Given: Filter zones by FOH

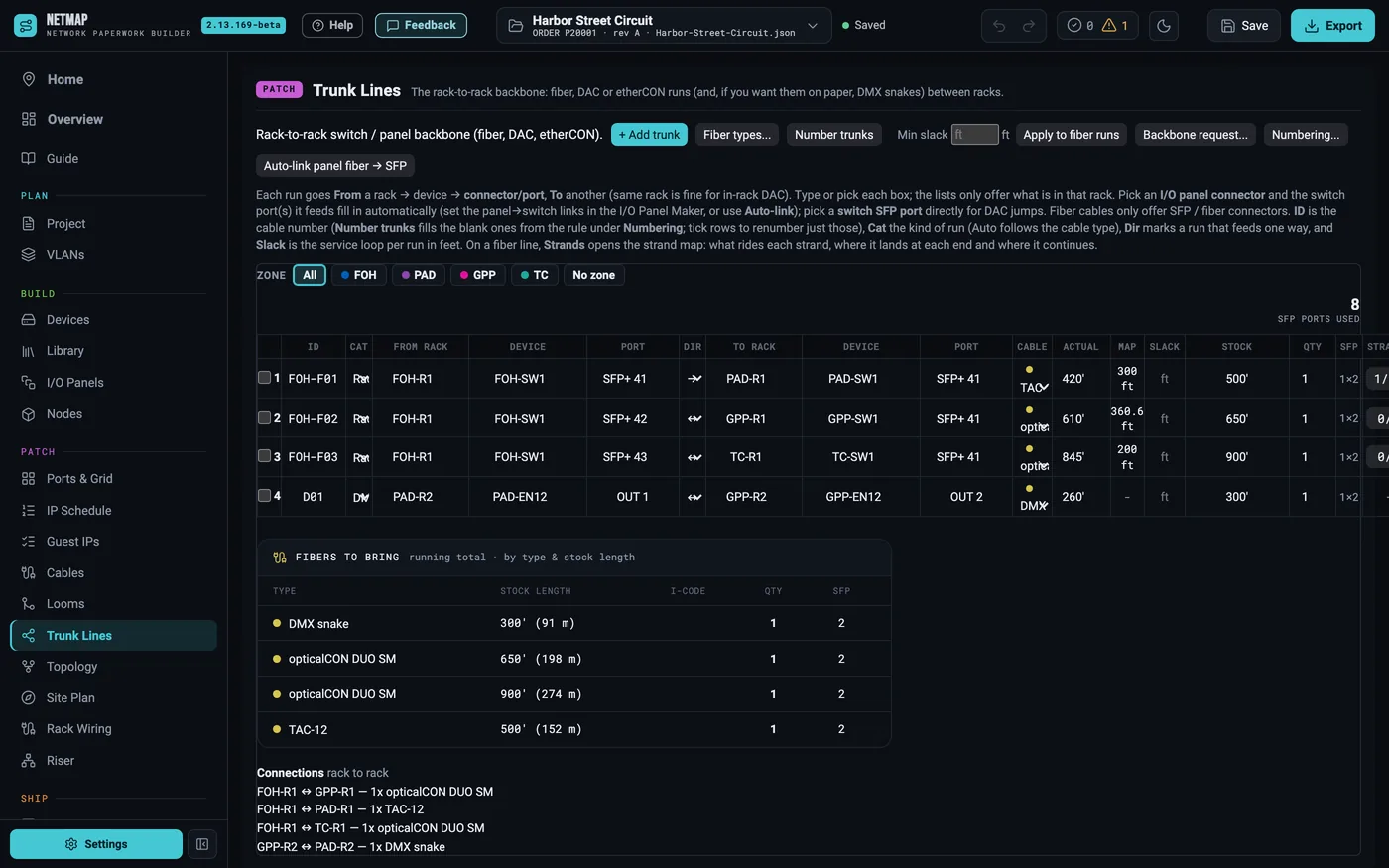Looking at the screenshot, I should pos(359,275).
